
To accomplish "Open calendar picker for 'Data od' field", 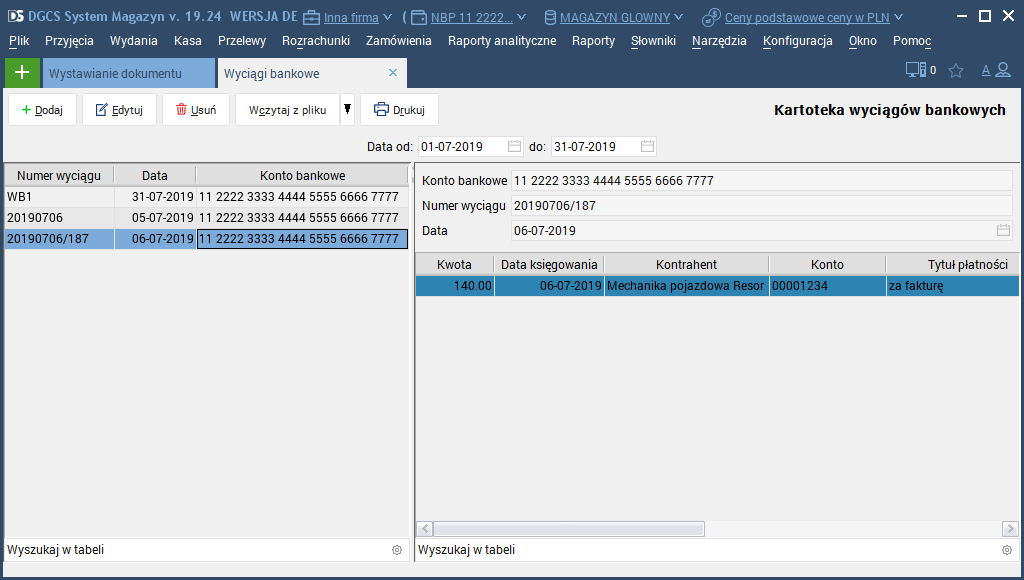I will [x=515, y=146].
